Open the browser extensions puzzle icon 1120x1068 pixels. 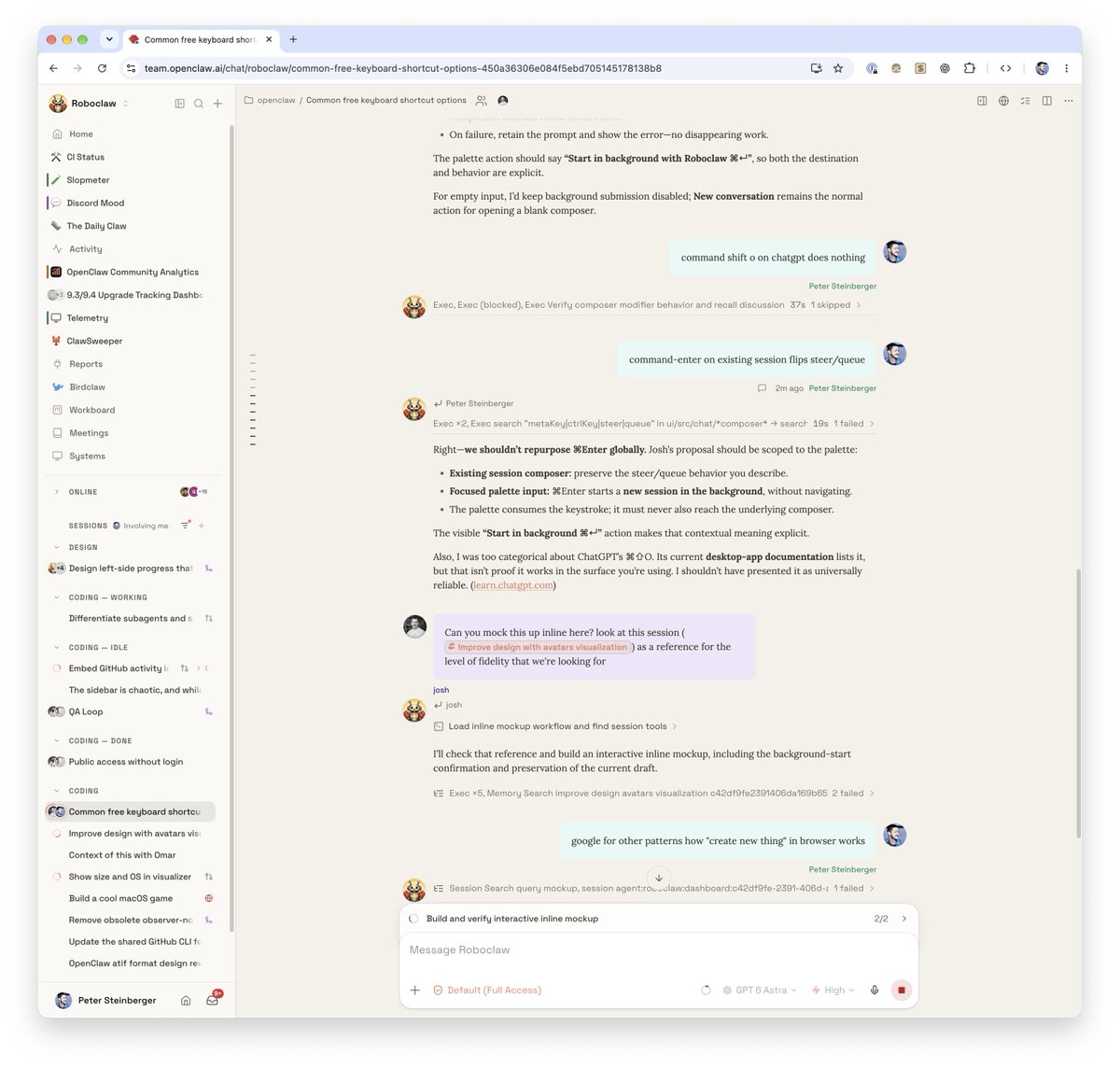(x=970, y=68)
